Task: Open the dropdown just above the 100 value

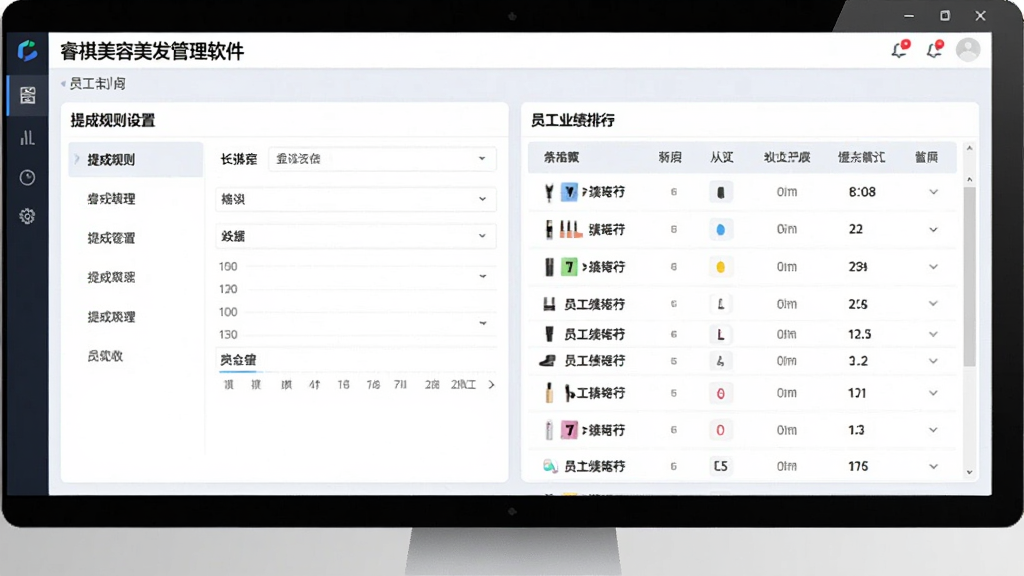Action: click(355, 236)
